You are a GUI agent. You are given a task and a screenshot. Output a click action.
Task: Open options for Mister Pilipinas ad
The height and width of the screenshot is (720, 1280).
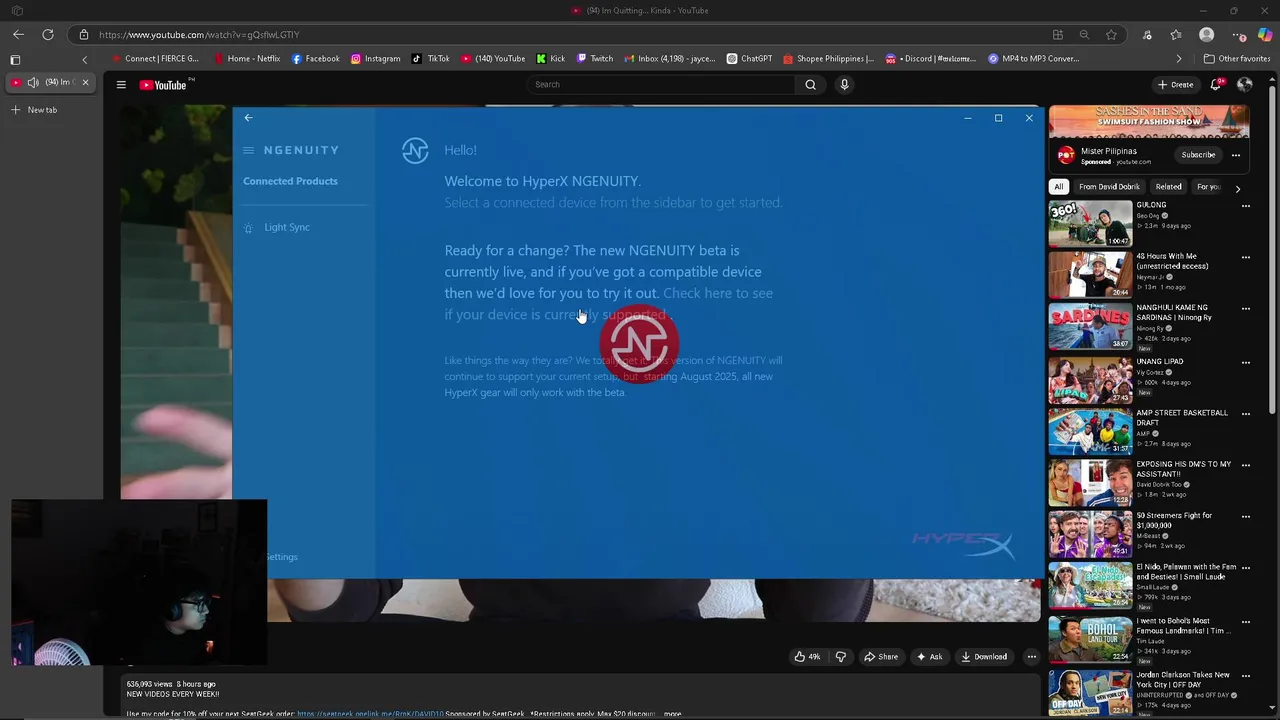1236,155
